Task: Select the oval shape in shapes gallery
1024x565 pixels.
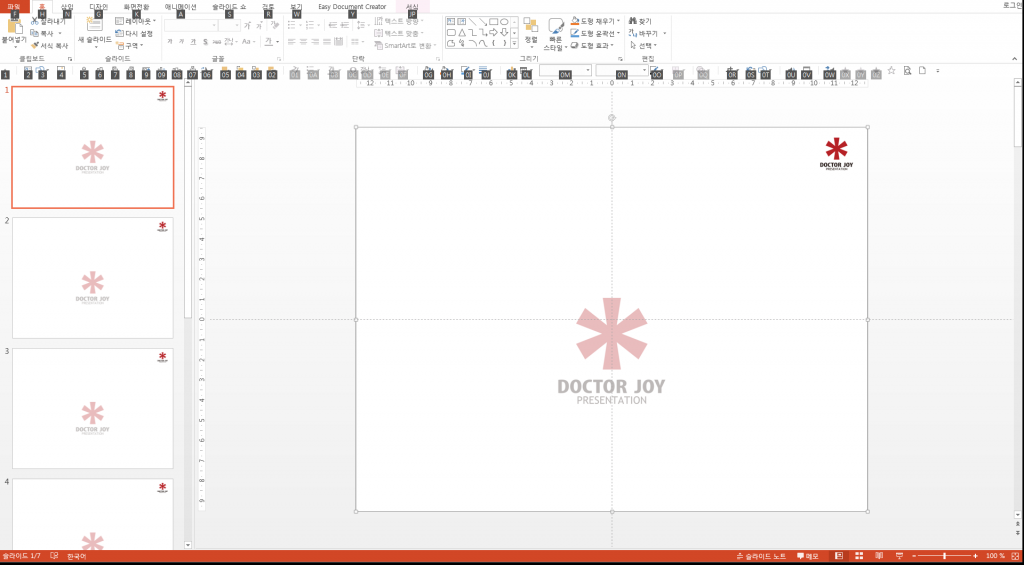Action: pyautogui.click(x=504, y=22)
